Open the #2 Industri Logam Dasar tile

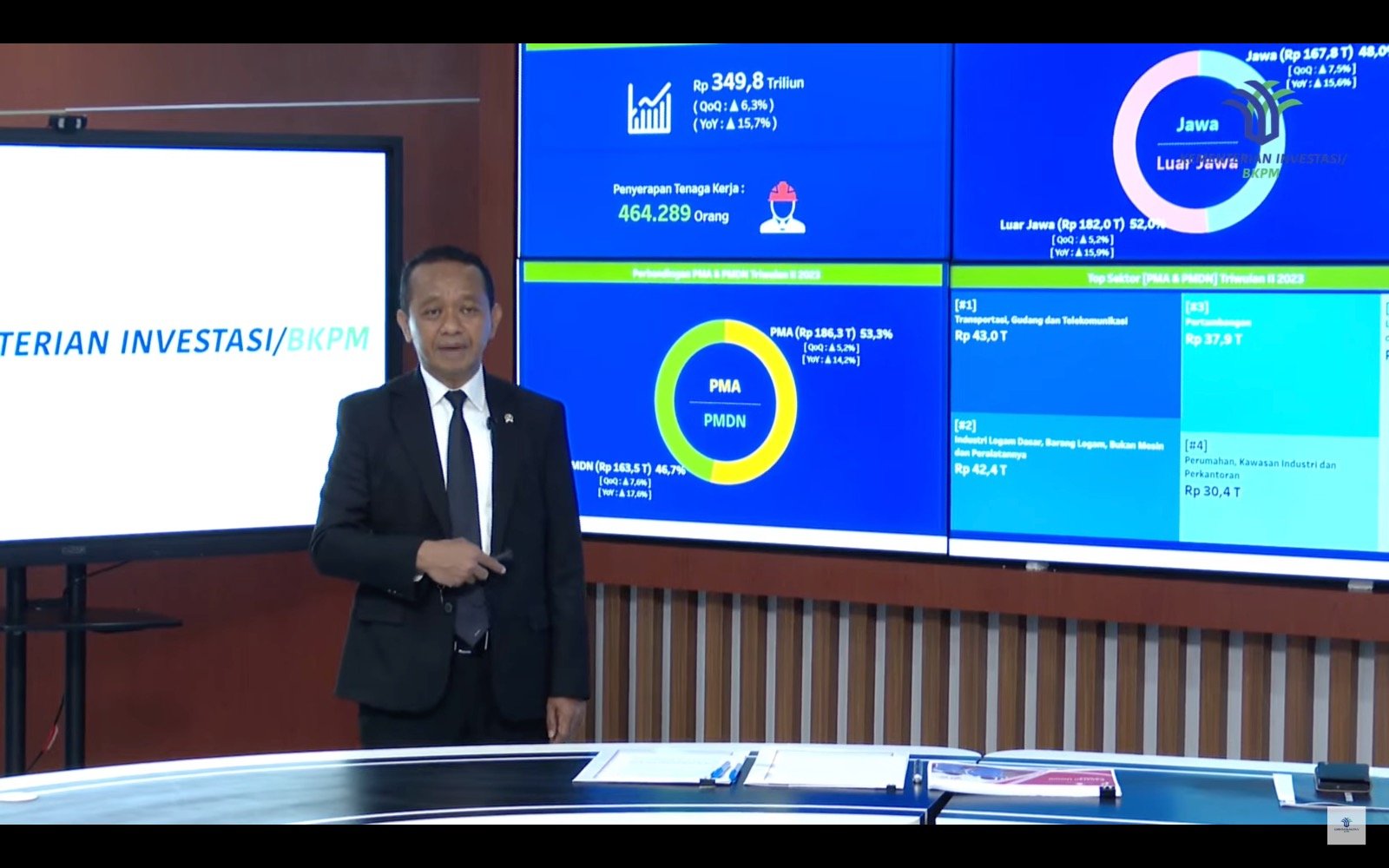1064,476
